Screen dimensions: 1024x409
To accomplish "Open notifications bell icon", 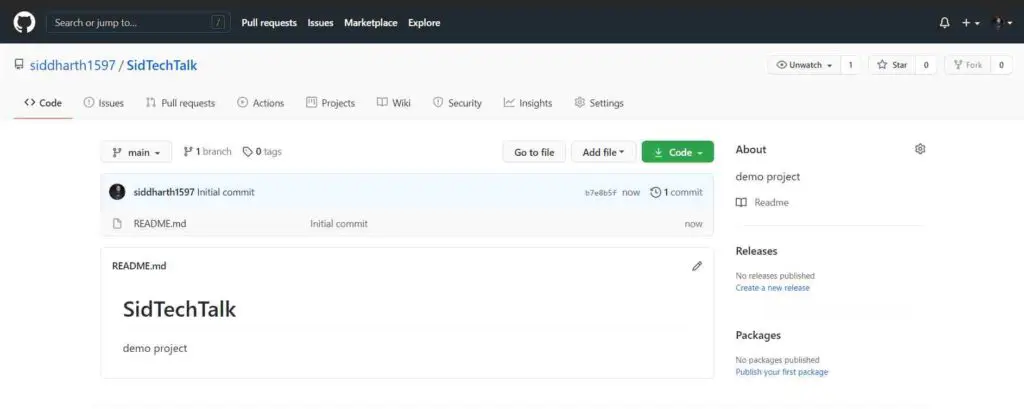I will click(x=944, y=23).
